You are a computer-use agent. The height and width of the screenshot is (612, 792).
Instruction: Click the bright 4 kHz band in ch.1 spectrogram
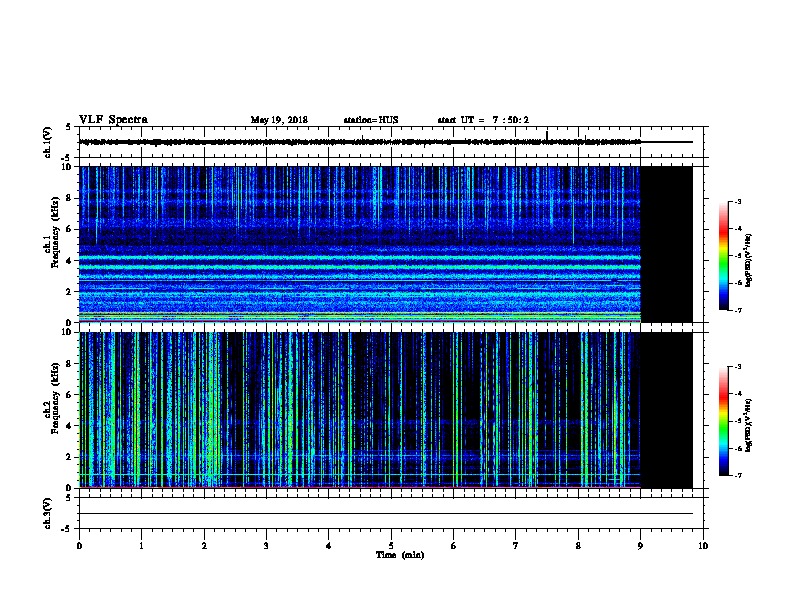pos(360,258)
